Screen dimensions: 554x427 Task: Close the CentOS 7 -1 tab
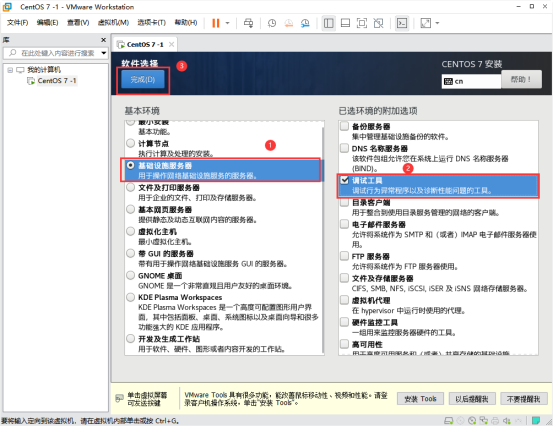171,45
